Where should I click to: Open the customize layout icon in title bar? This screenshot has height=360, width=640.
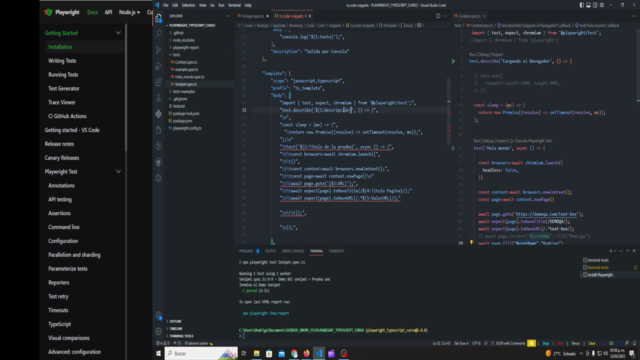click(x=602, y=5)
